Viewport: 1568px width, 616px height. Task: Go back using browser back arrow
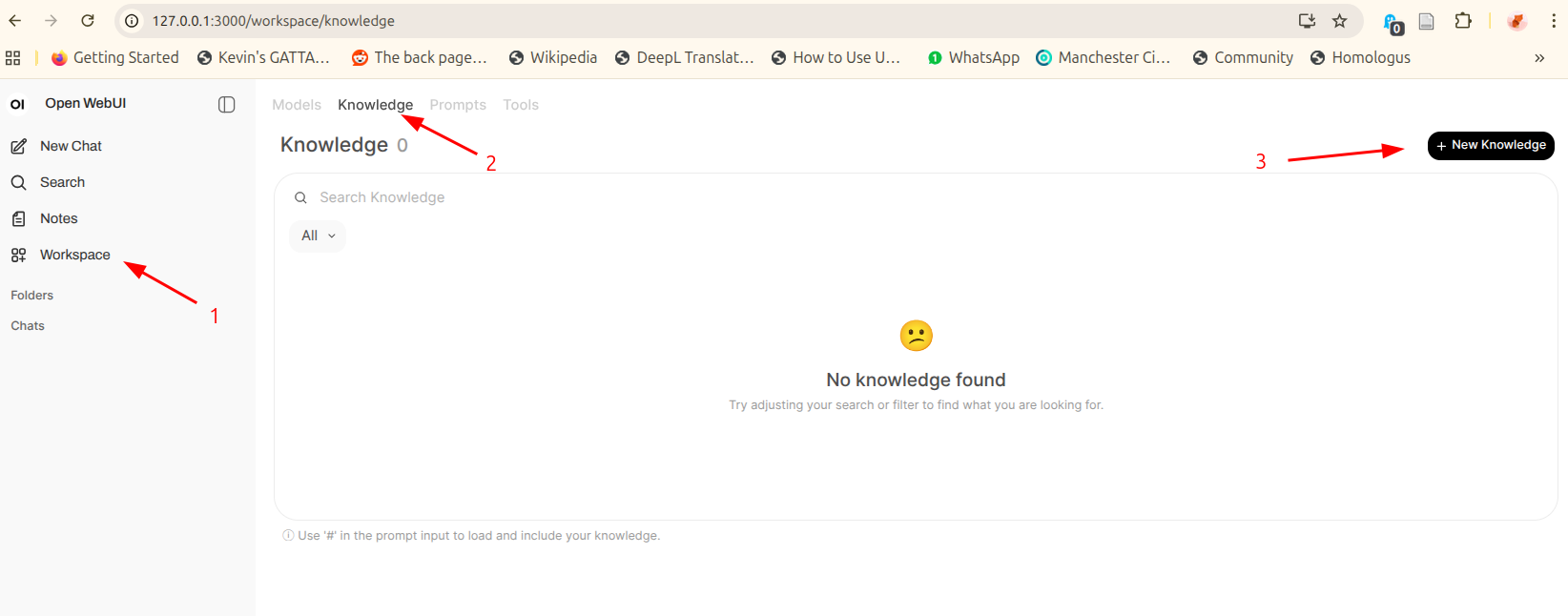(x=15, y=21)
